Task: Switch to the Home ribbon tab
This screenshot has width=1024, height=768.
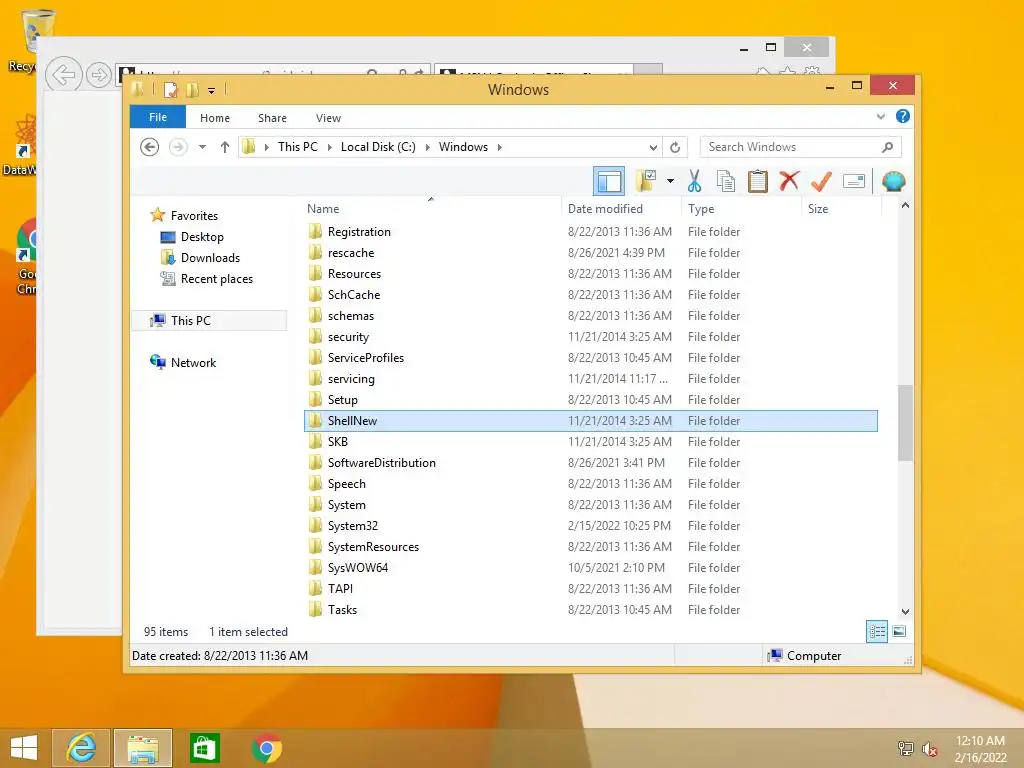Action: 215,118
